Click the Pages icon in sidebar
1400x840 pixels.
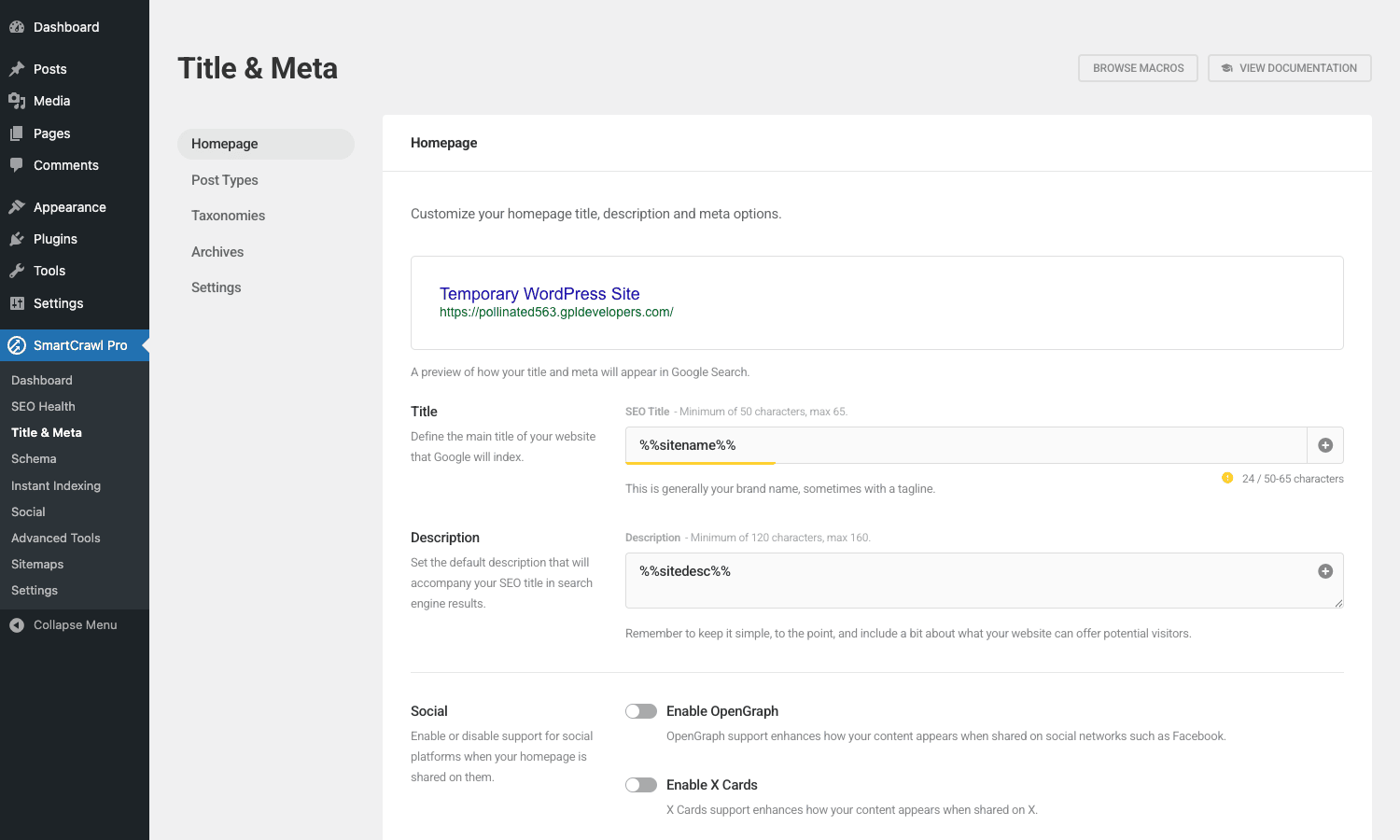(17, 133)
